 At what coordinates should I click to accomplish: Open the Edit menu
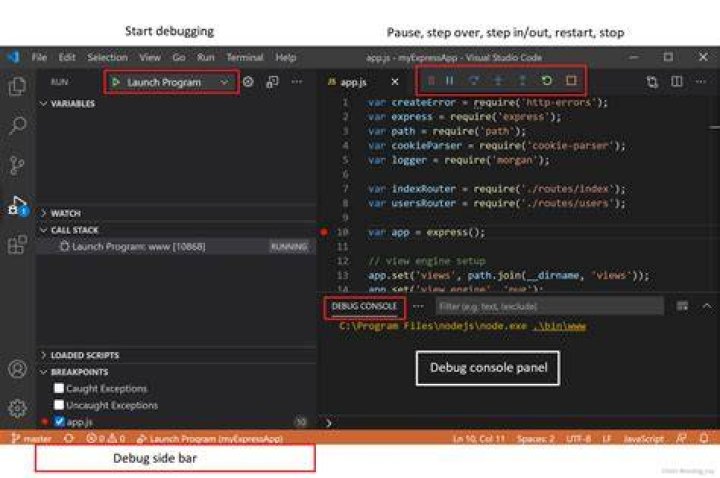point(67,57)
